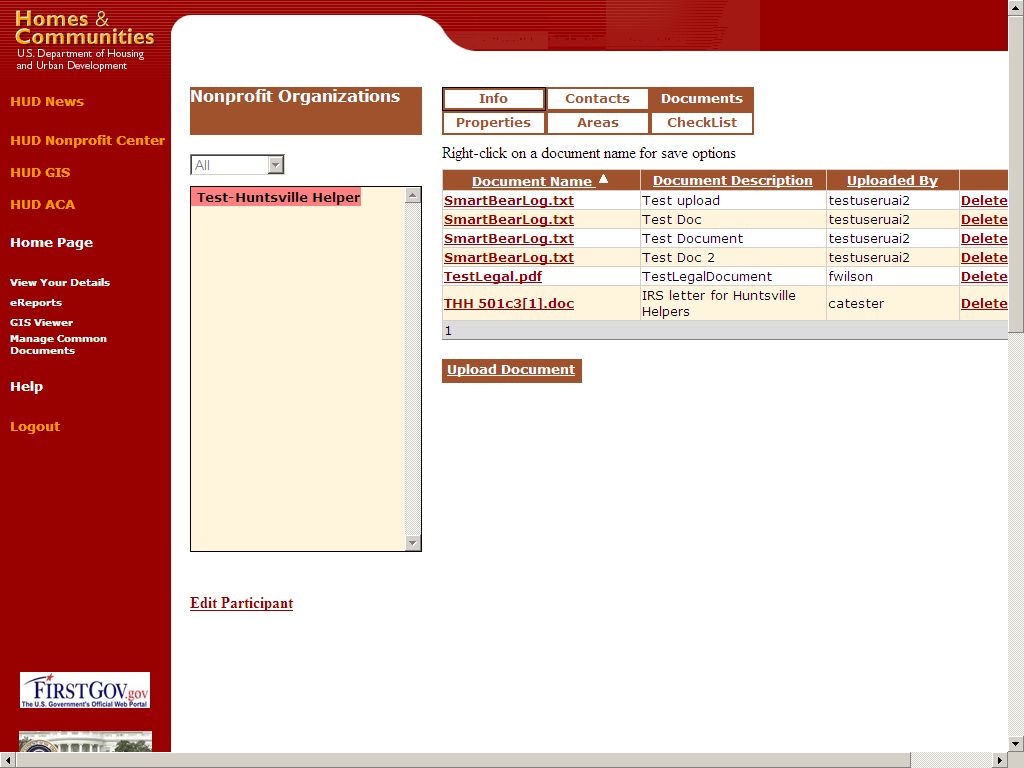The height and width of the screenshot is (768, 1024).
Task: Open the TestLegal.pdf document
Action: coord(492,276)
